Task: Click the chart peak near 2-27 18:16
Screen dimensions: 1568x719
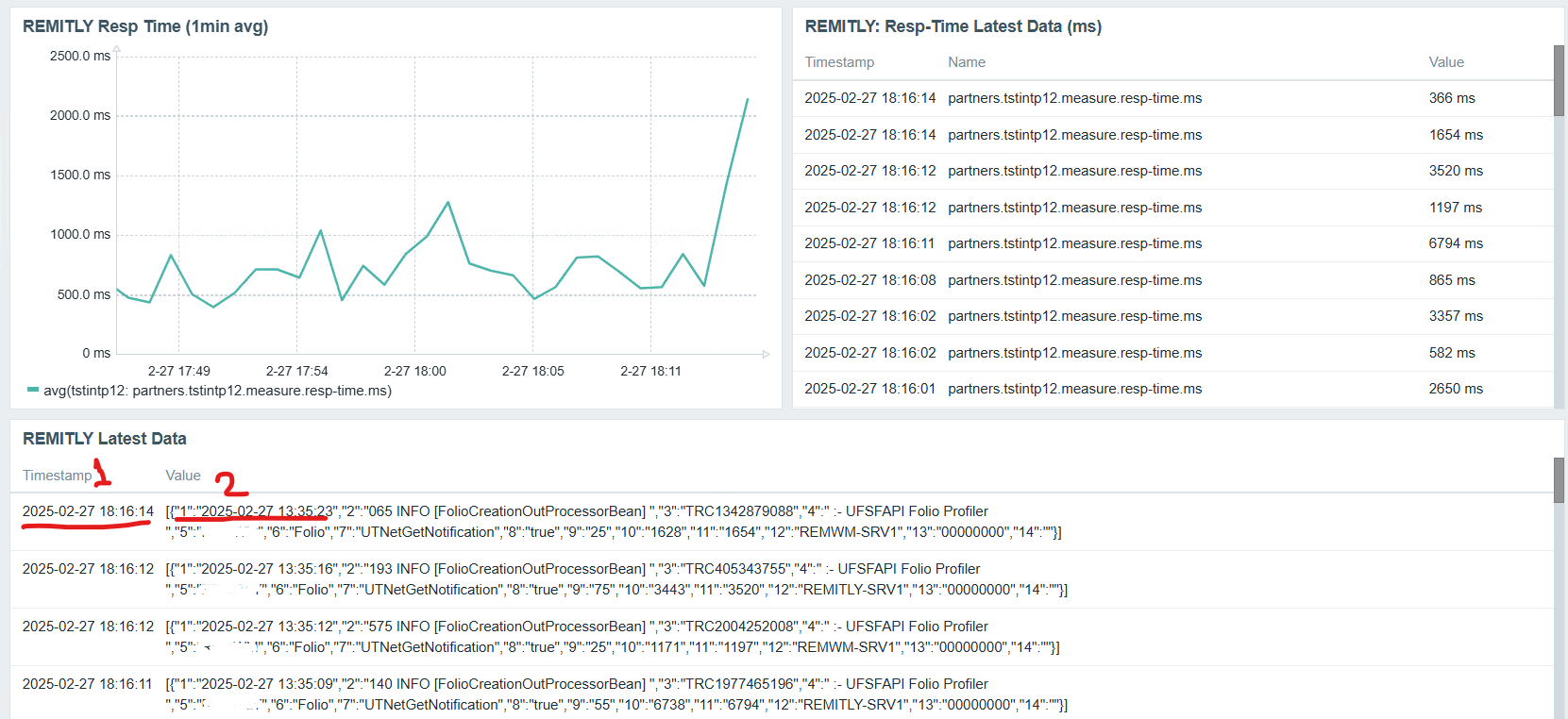Action: [748, 99]
